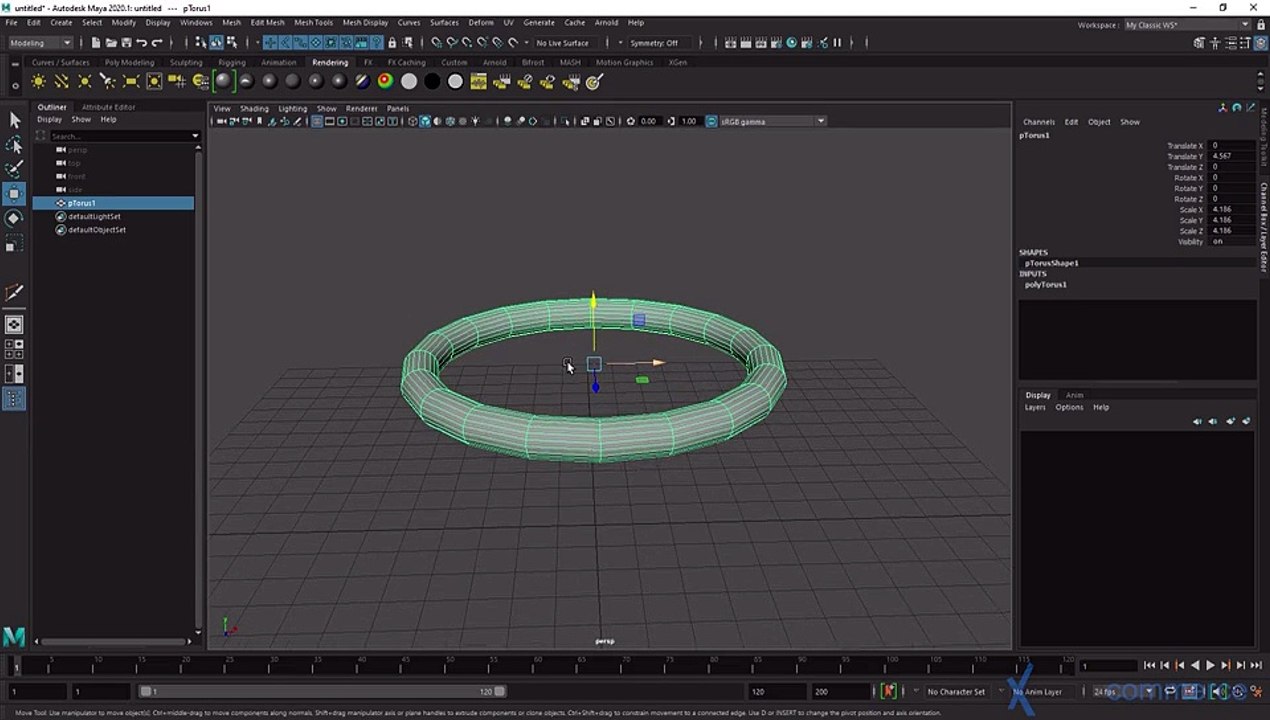The height and width of the screenshot is (720, 1270).
Task: Open the Symmetry Off dropdown
Action: 655,43
